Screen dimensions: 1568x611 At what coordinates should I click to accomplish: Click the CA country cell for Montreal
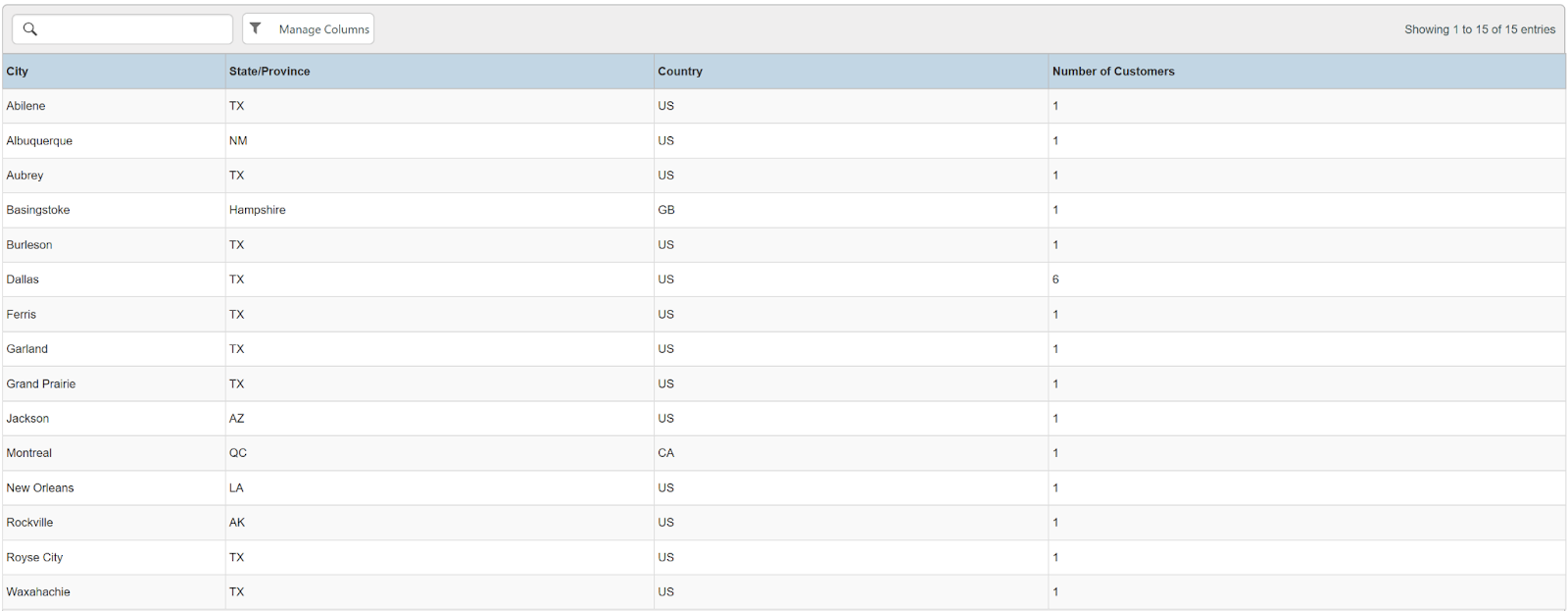click(666, 453)
